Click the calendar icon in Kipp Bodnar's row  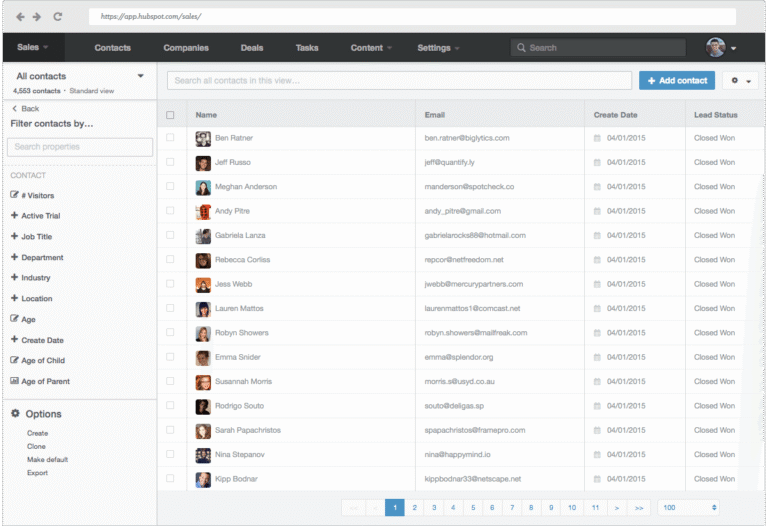(x=597, y=479)
